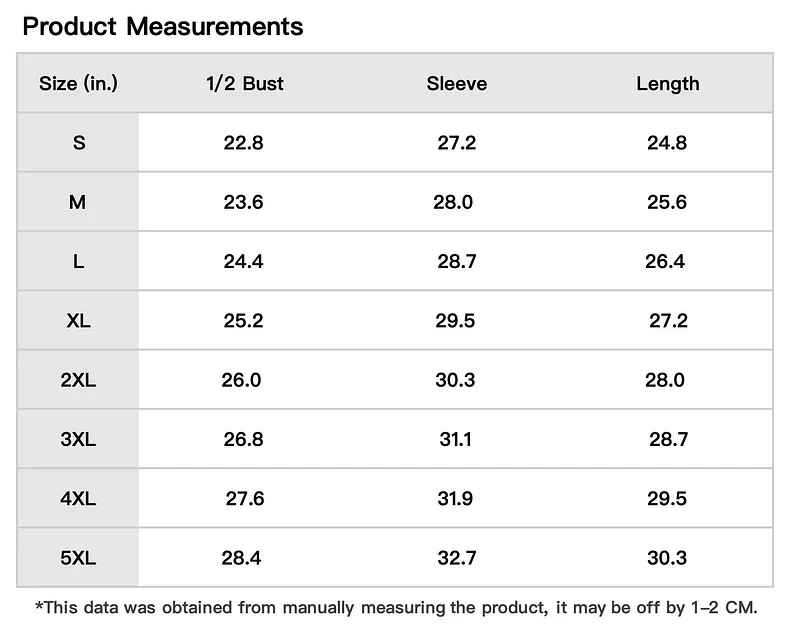Screen dimensions: 790x633
Task: Click the 22.8 bust value for size S
Action: (243, 143)
